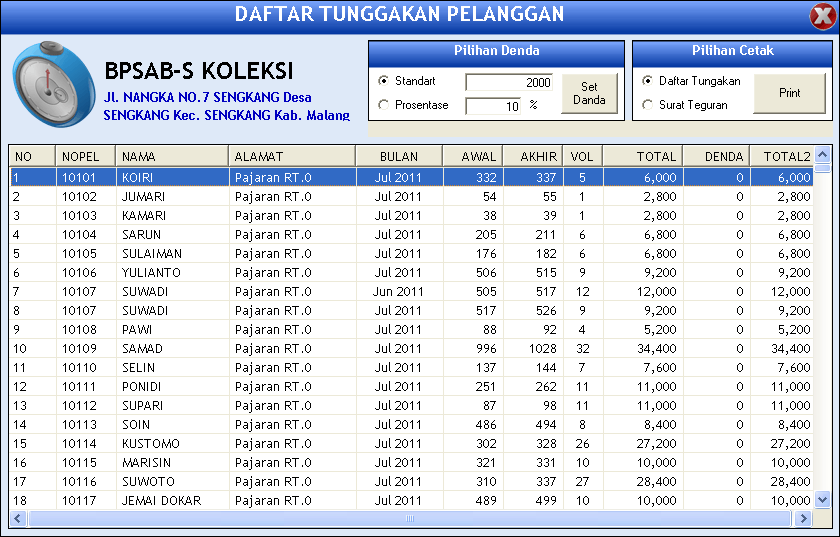840x537 pixels.
Task: Select the PAWI name cell
Action: (x=172, y=330)
